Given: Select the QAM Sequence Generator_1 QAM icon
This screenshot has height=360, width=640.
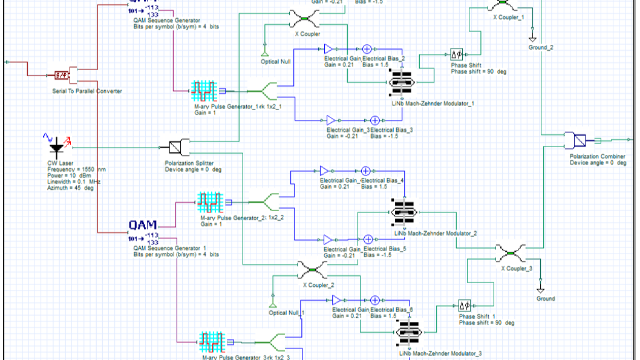Looking at the screenshot, I should pos(143,231).
